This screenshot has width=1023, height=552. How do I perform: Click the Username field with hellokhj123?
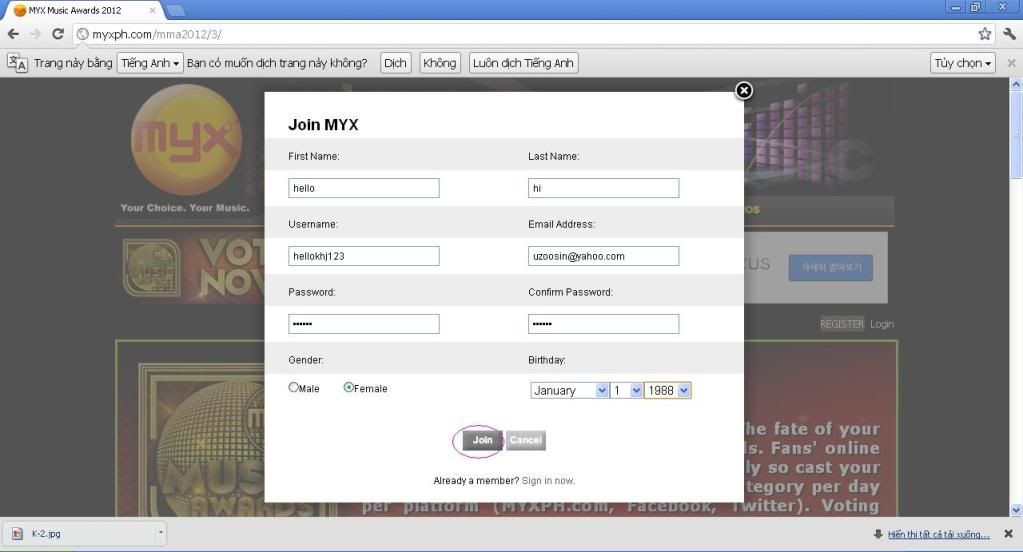[363, 256]
